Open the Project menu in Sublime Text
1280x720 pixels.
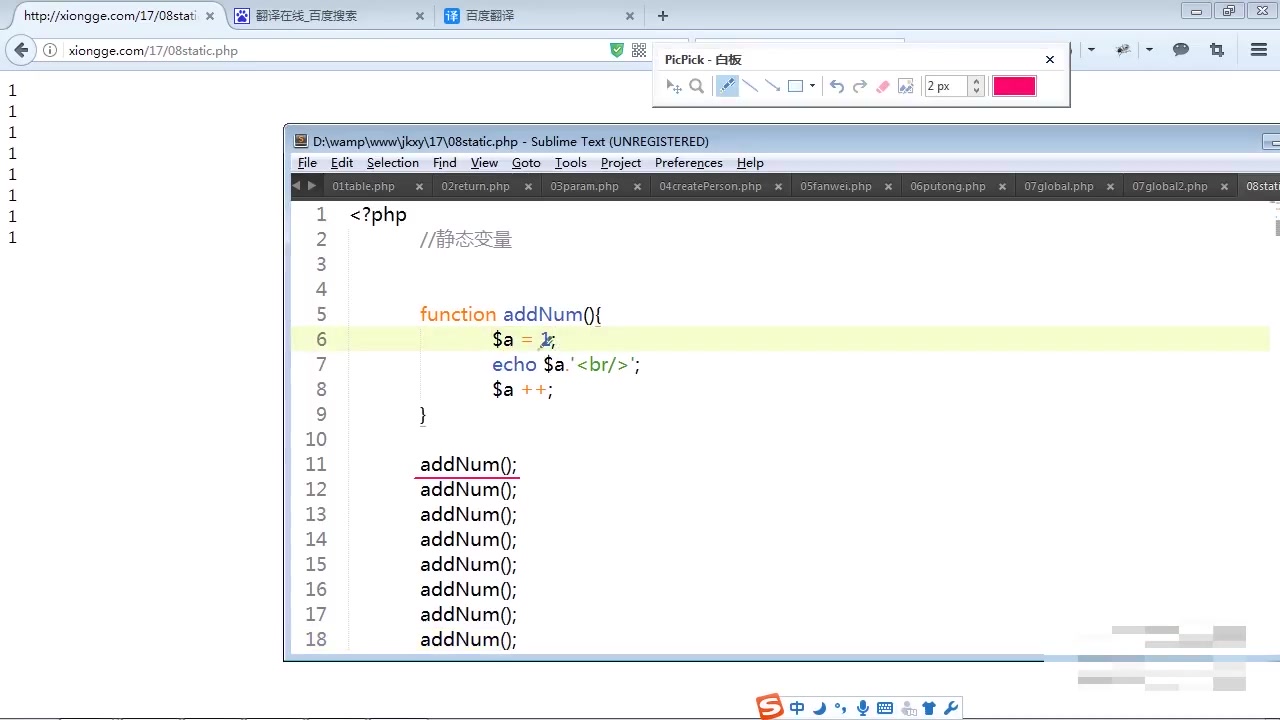621,163
